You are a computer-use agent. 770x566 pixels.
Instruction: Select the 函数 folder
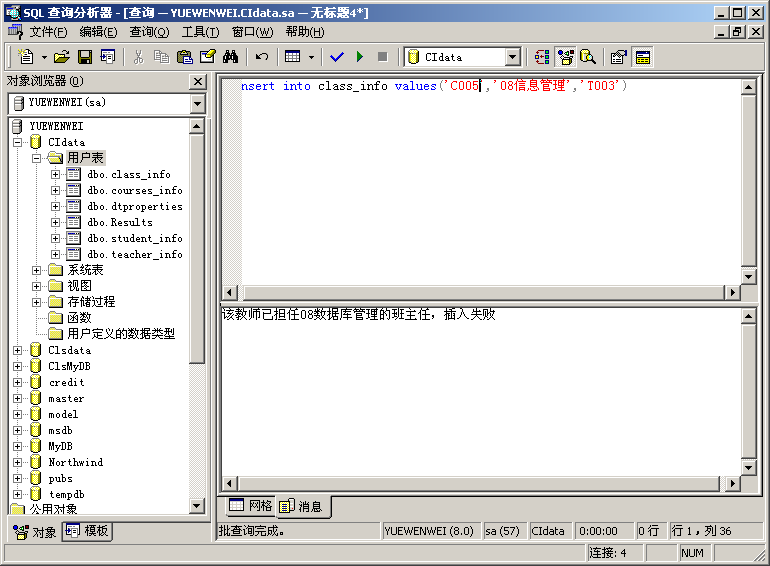[79, 318]
